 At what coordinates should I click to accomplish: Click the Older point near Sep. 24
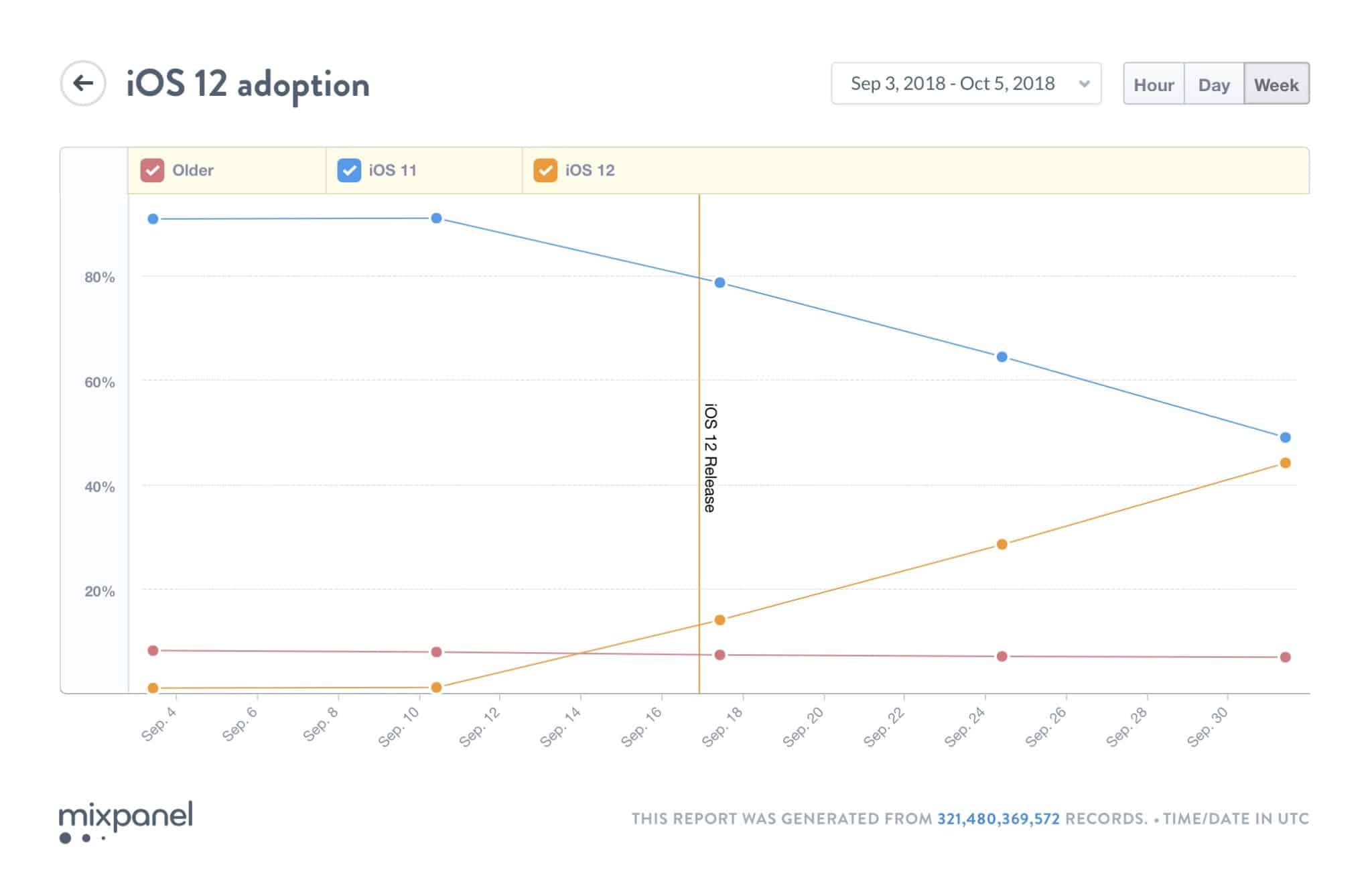pyautogui.click(x=1002, y=656)
